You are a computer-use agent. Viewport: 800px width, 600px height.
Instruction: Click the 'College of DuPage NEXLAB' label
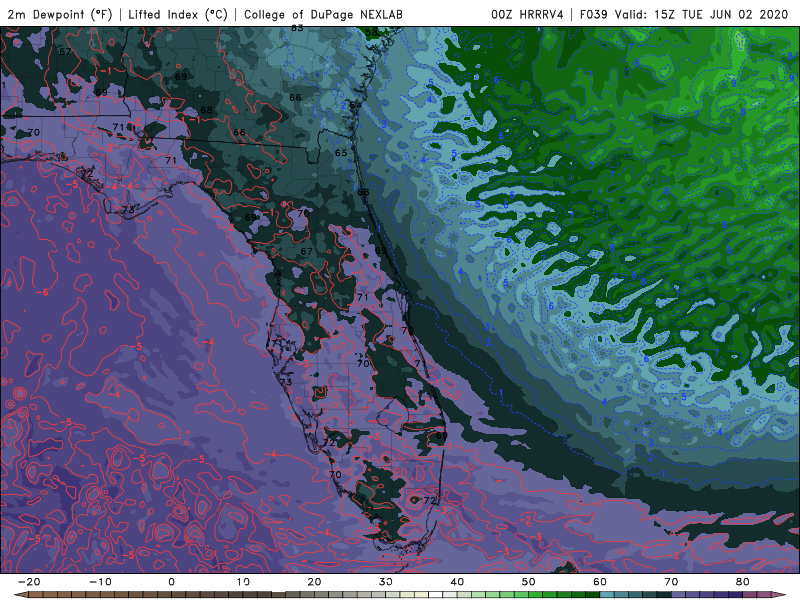[x=323, y=14]
